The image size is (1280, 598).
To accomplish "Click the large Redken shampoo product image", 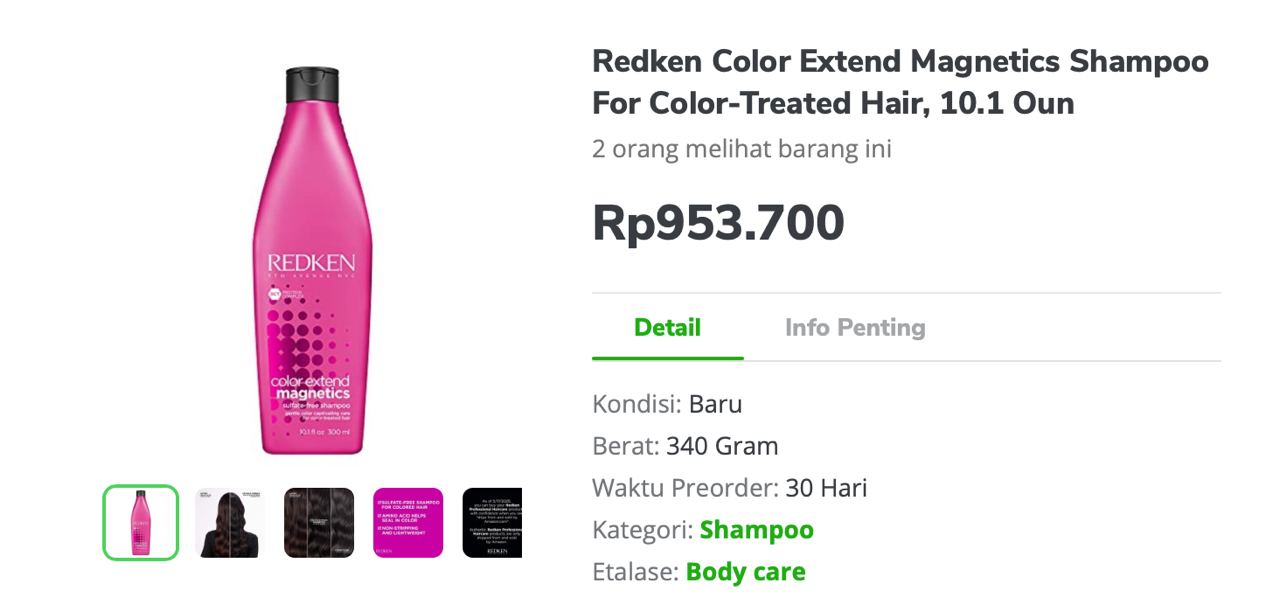I will click(311, 260).
